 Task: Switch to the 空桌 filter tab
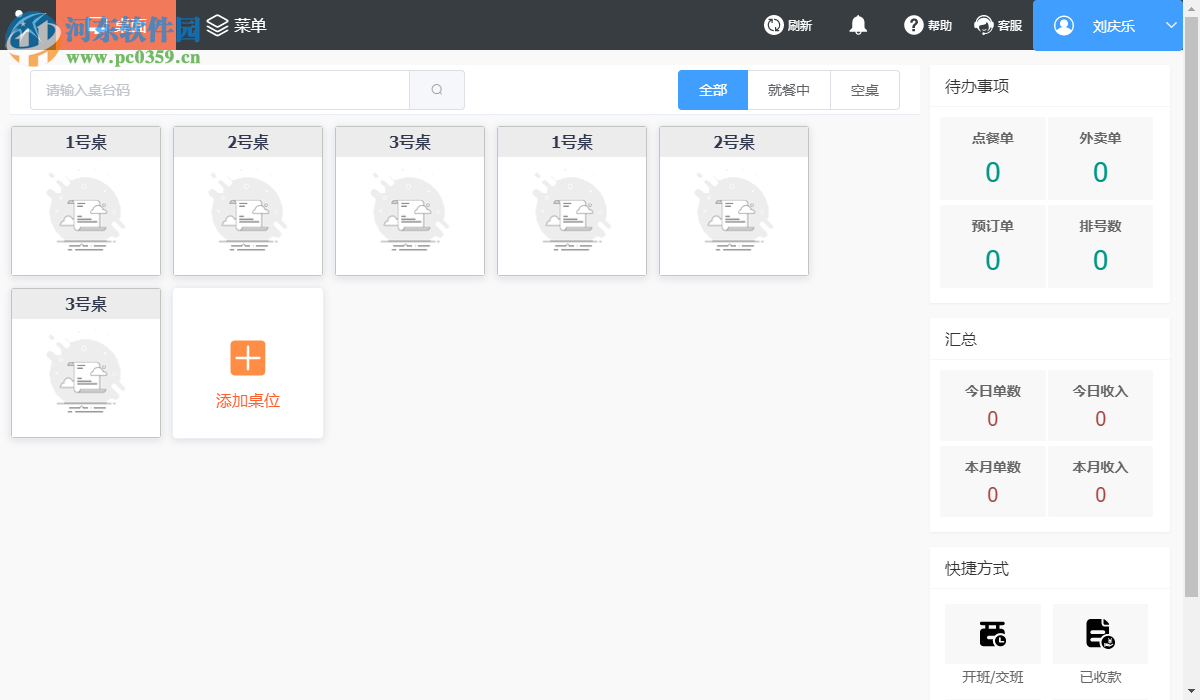865,90
